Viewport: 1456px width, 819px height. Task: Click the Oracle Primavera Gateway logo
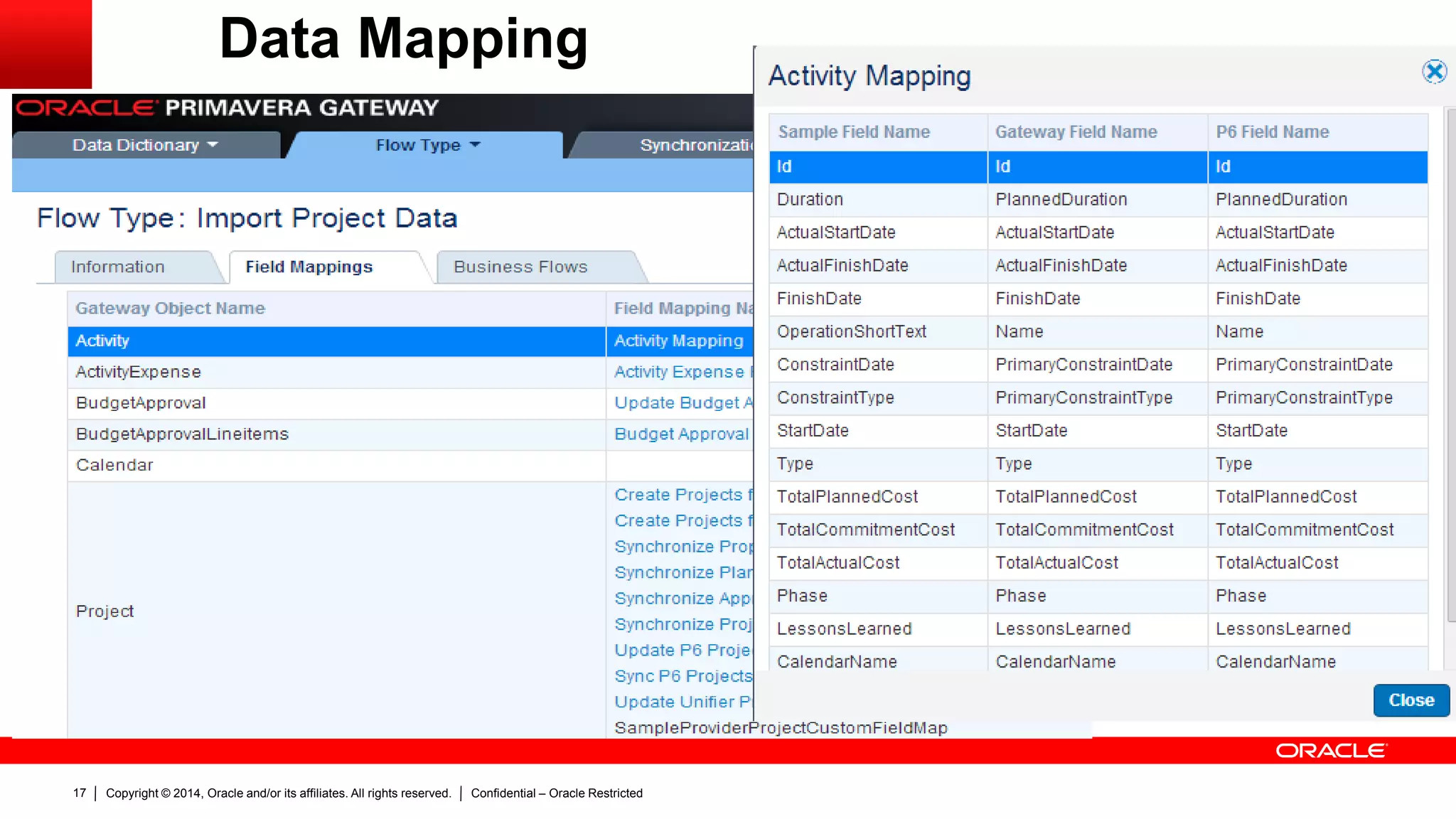pos(227,108)
